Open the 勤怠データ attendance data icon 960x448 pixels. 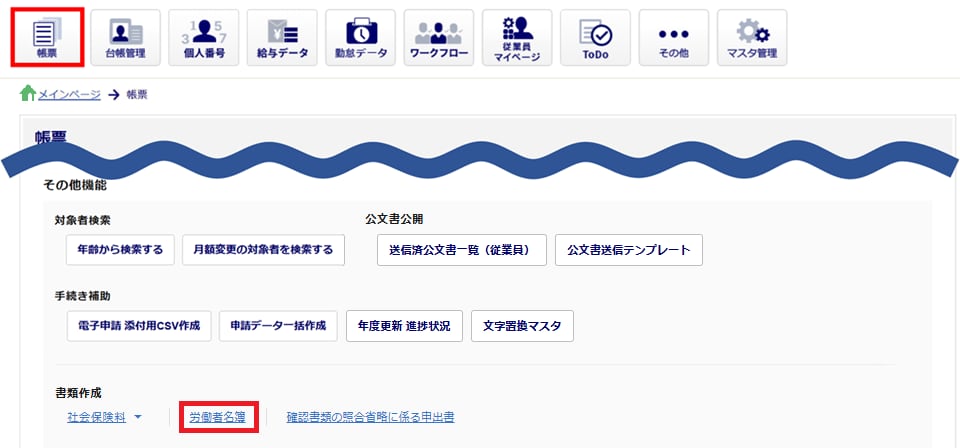360,38
